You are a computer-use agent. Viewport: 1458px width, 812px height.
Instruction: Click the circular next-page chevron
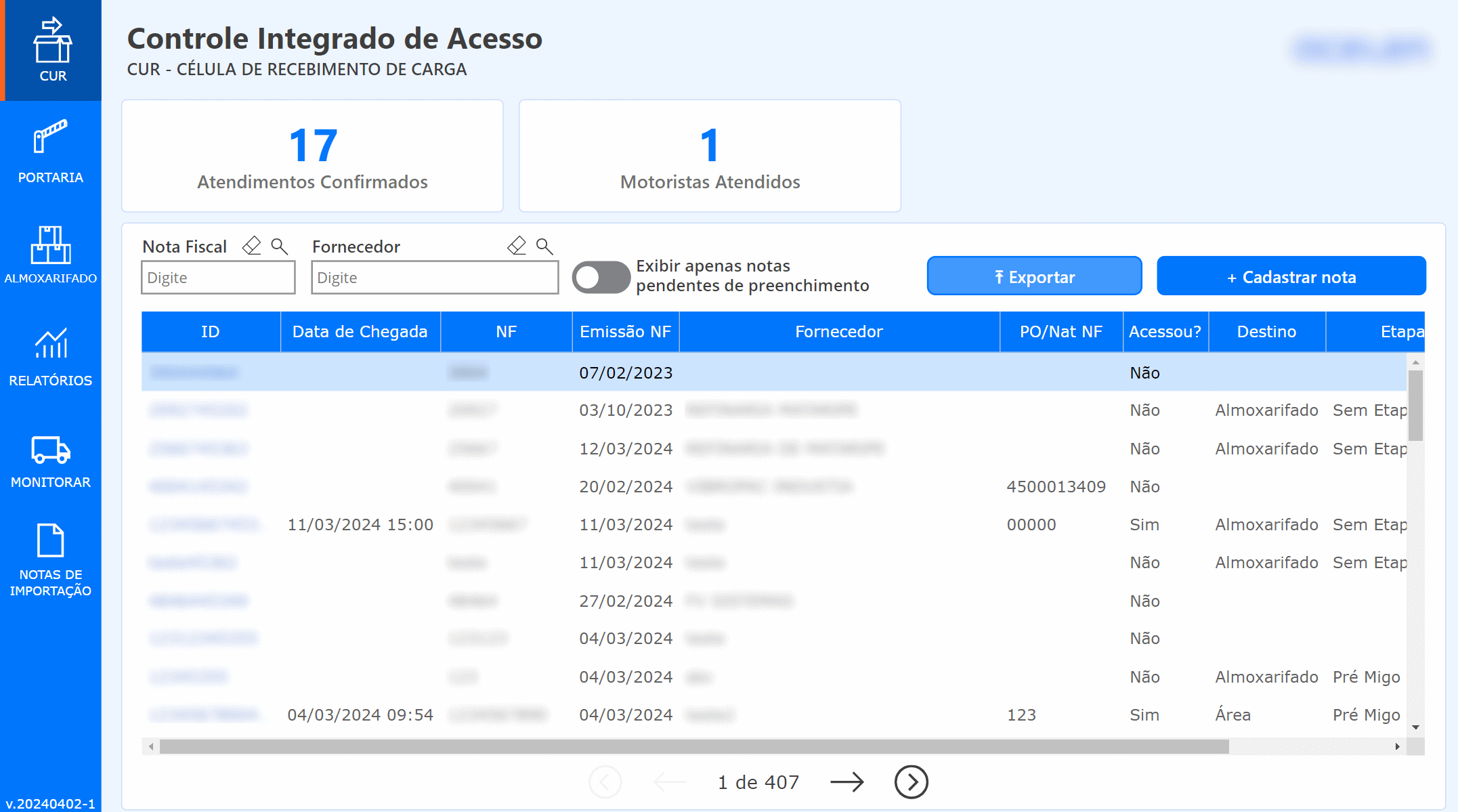tap(911, 782)
